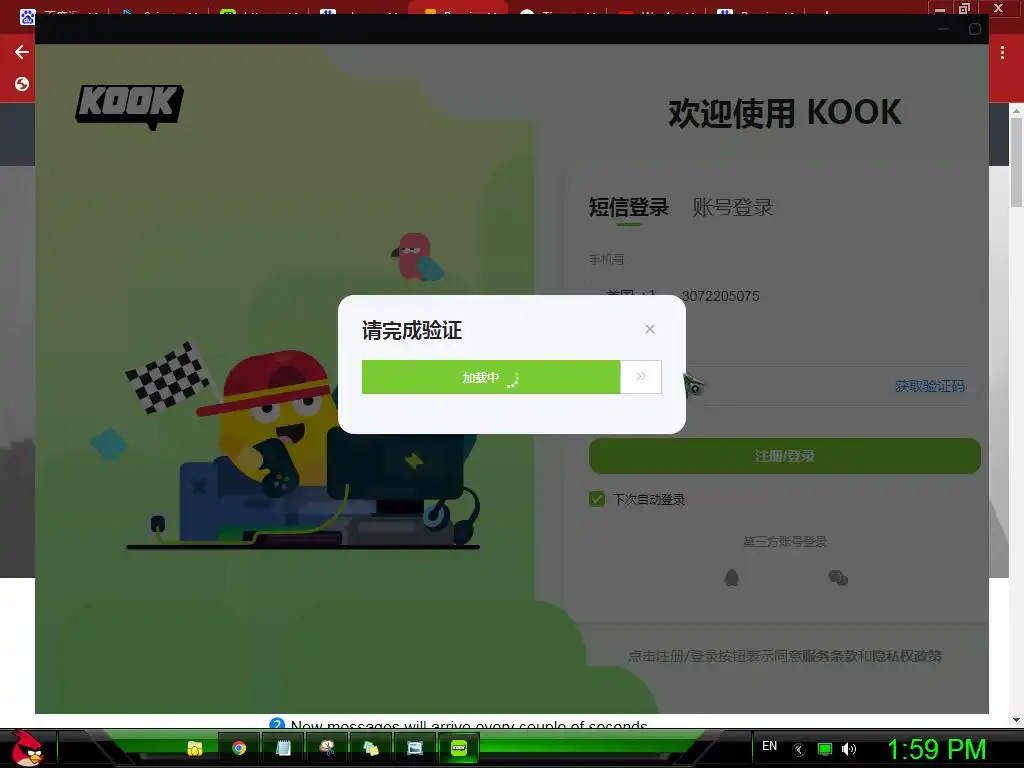The width and height of the screenshot is (1024, 768).
Task: Open the Notepad icon in the taskbar
Action: click(x=283, y=748)
